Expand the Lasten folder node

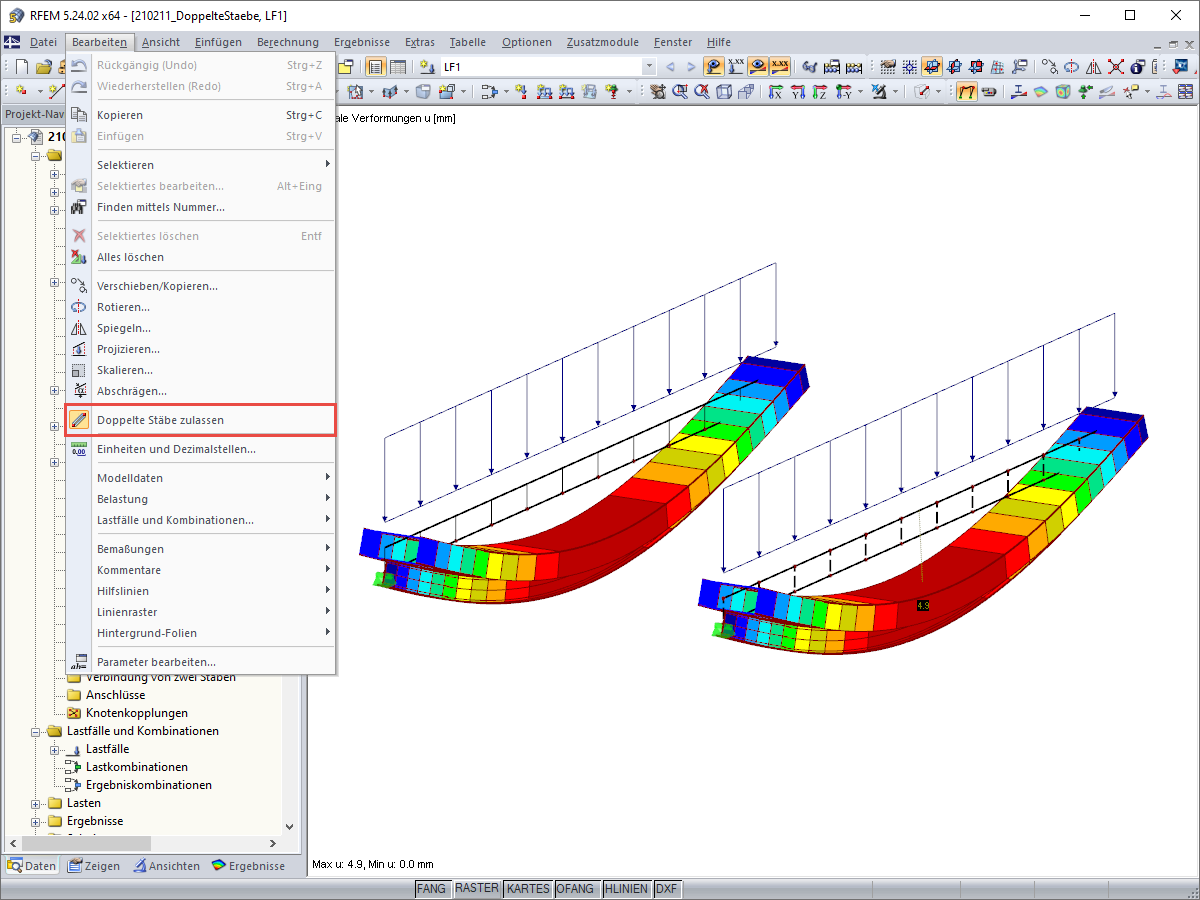coord(36,803)
